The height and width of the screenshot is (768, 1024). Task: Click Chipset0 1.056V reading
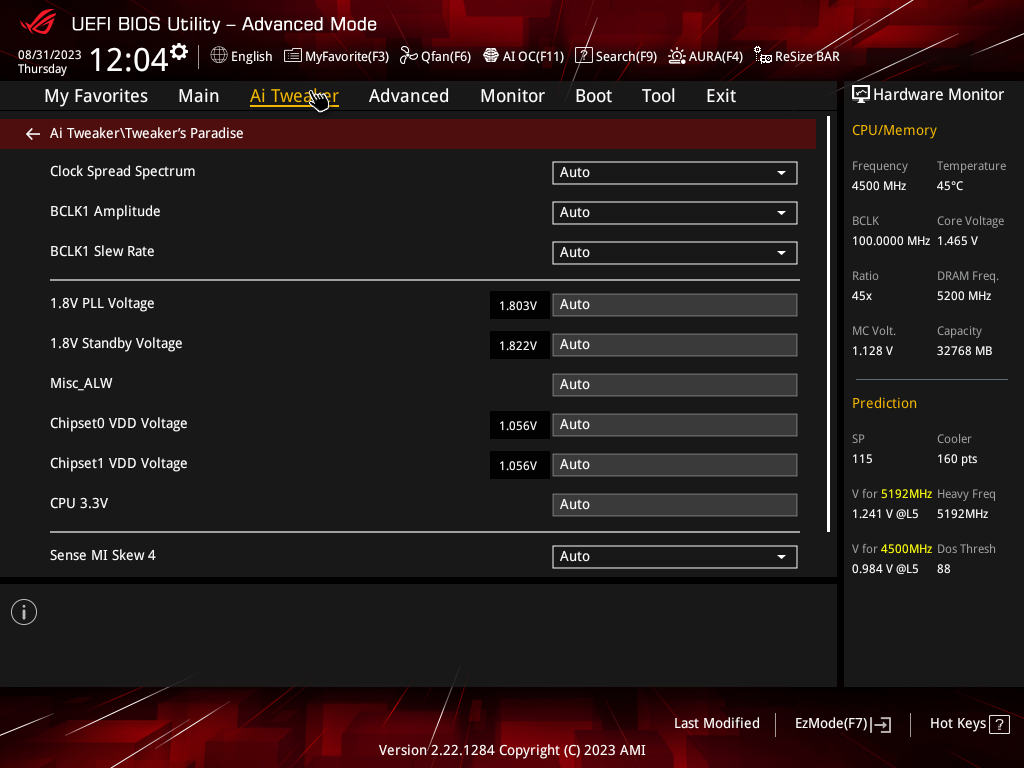point(519,425)
